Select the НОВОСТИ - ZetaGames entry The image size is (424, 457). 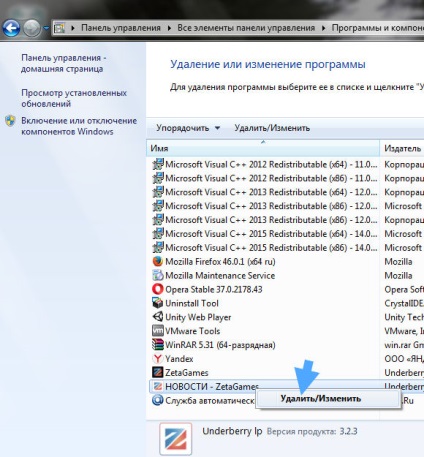tap(212, 387)
